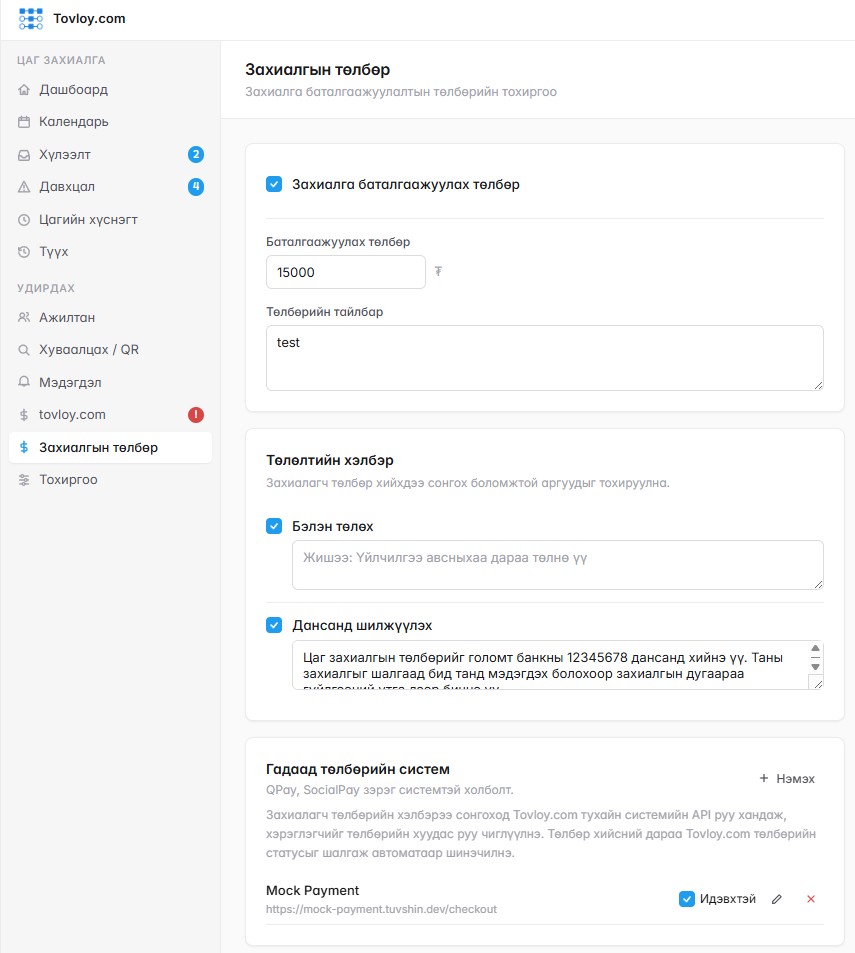
Task: Delete Mock Payment with red X icon
Action: click(811, 899)
